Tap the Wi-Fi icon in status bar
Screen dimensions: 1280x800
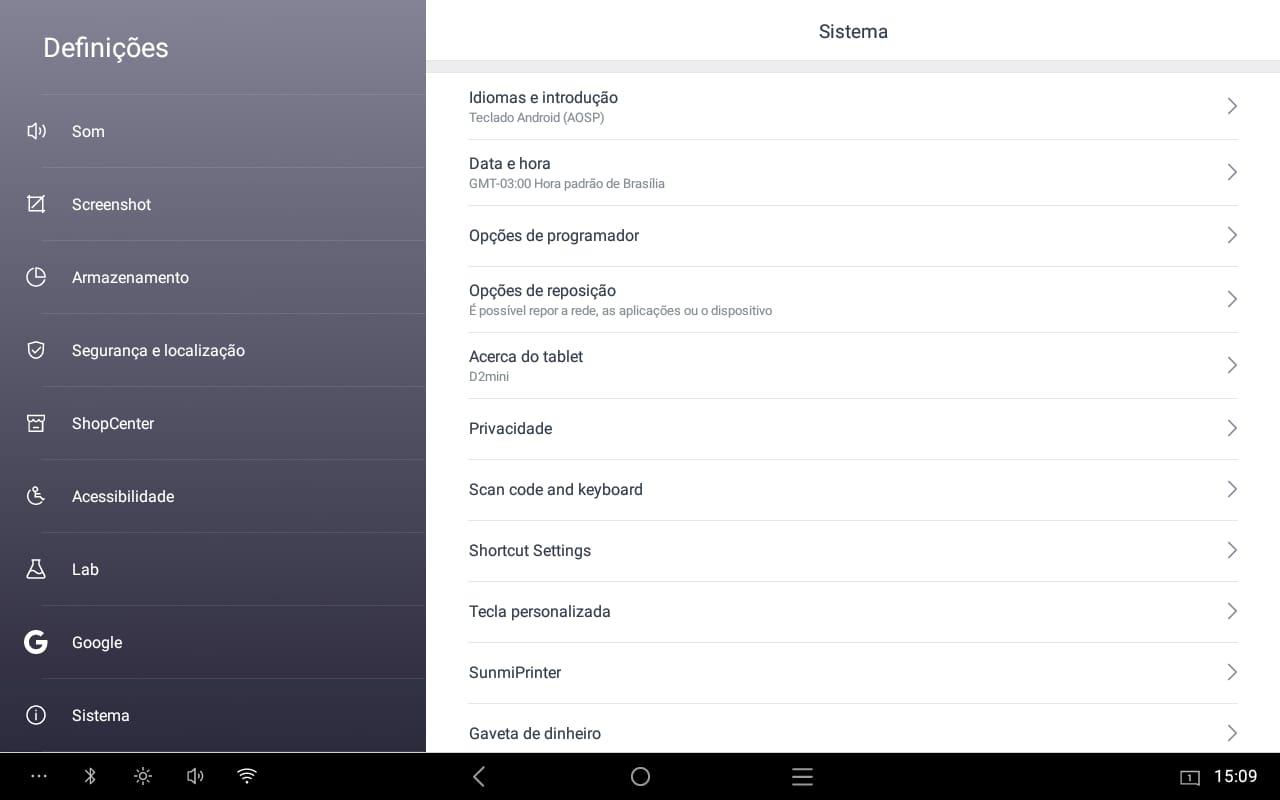coord(247,776)
